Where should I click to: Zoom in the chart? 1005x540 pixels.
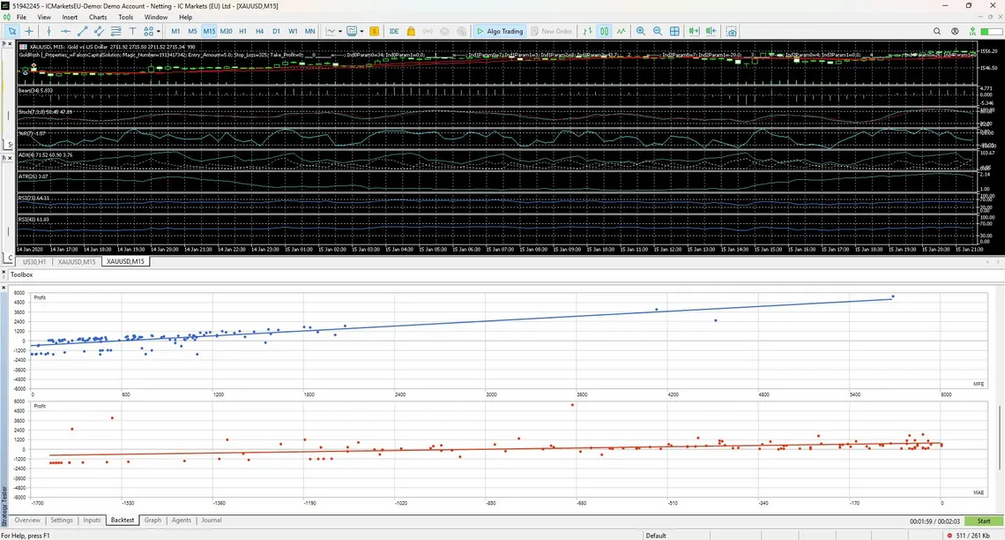[640, 31]
